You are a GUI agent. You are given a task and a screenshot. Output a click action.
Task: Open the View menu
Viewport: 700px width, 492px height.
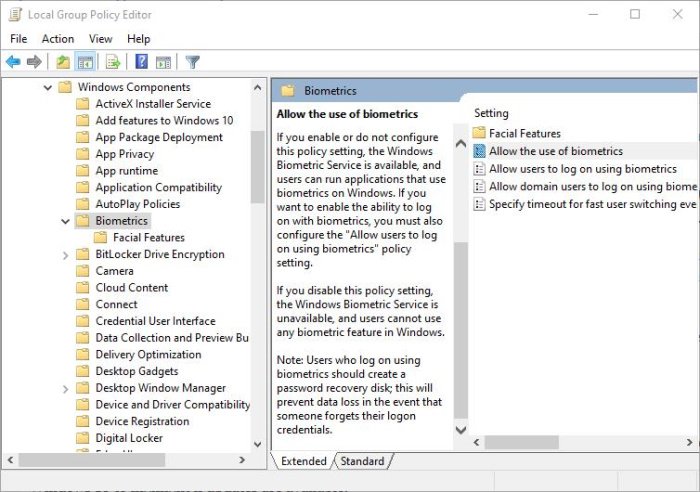click(x=100, y=39)
